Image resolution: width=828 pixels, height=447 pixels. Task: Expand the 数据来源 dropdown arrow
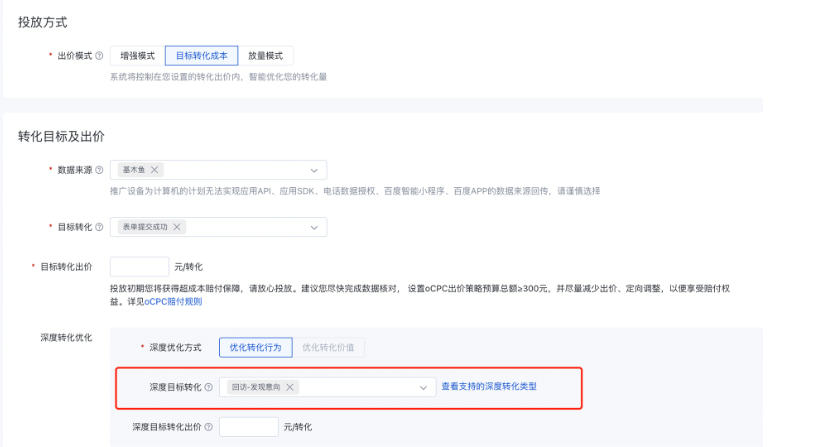pos(314,170)
